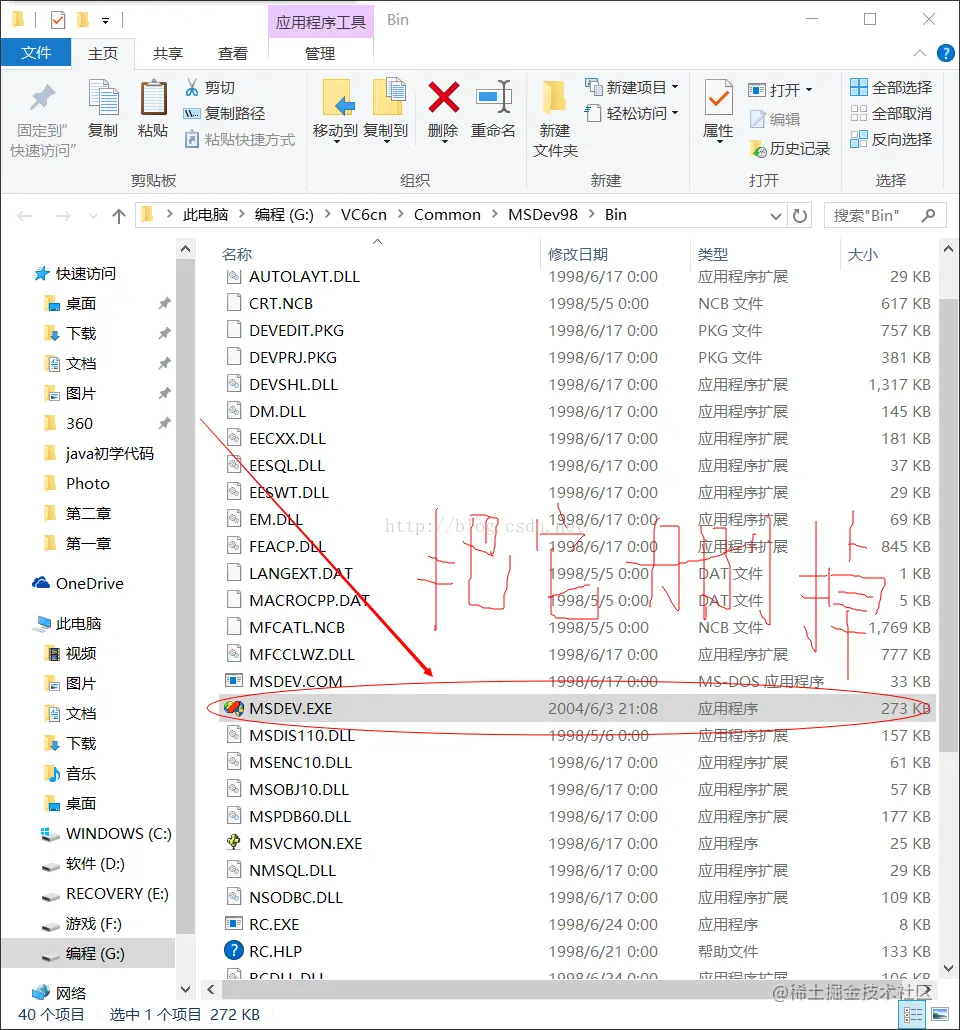The width and height of the screenshot is (960, 1030).
Task: Click the Search Bin input box
Action: point(884,215)
